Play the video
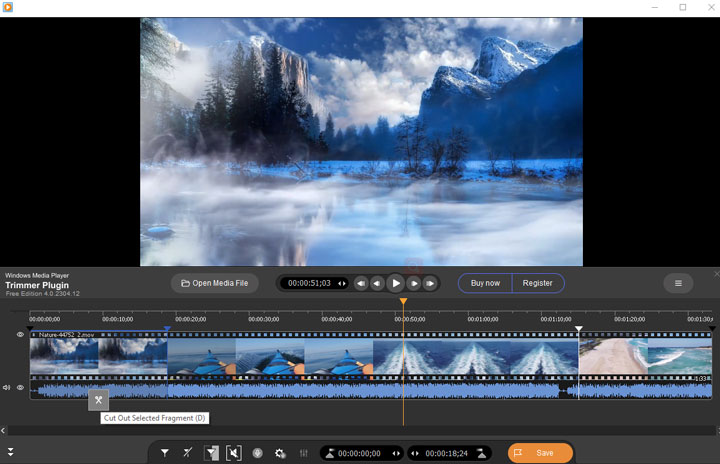Image resolution: width=720 pixels, height=464 pixels. point(396,283)
